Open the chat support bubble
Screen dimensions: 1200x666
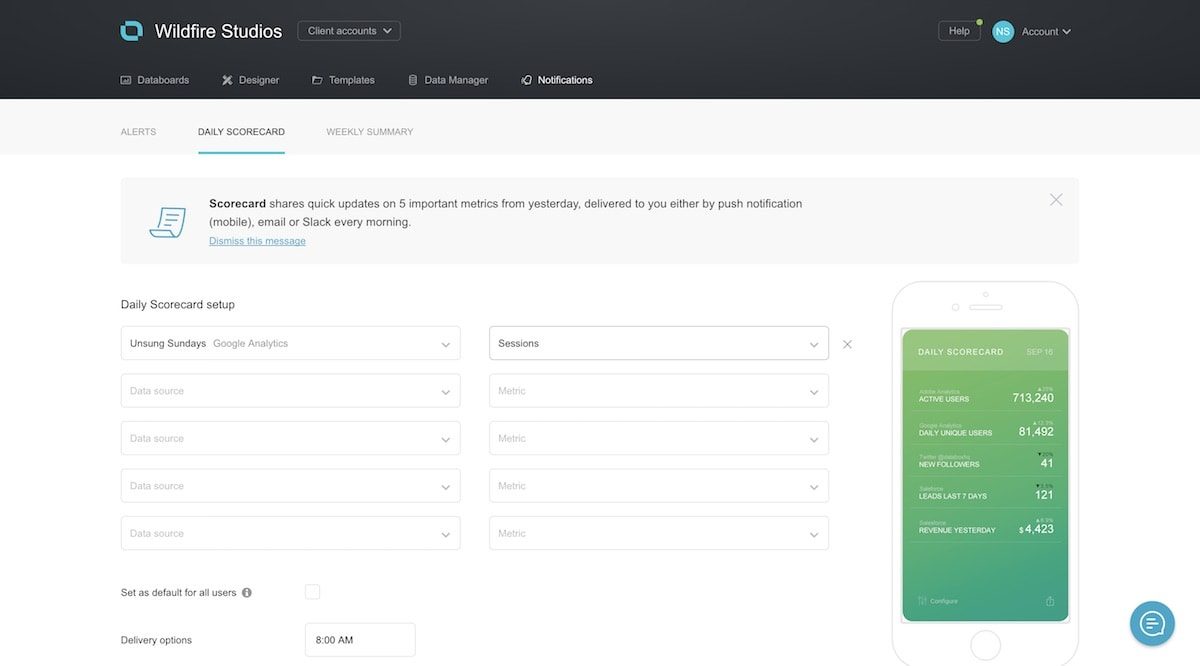1152,624
